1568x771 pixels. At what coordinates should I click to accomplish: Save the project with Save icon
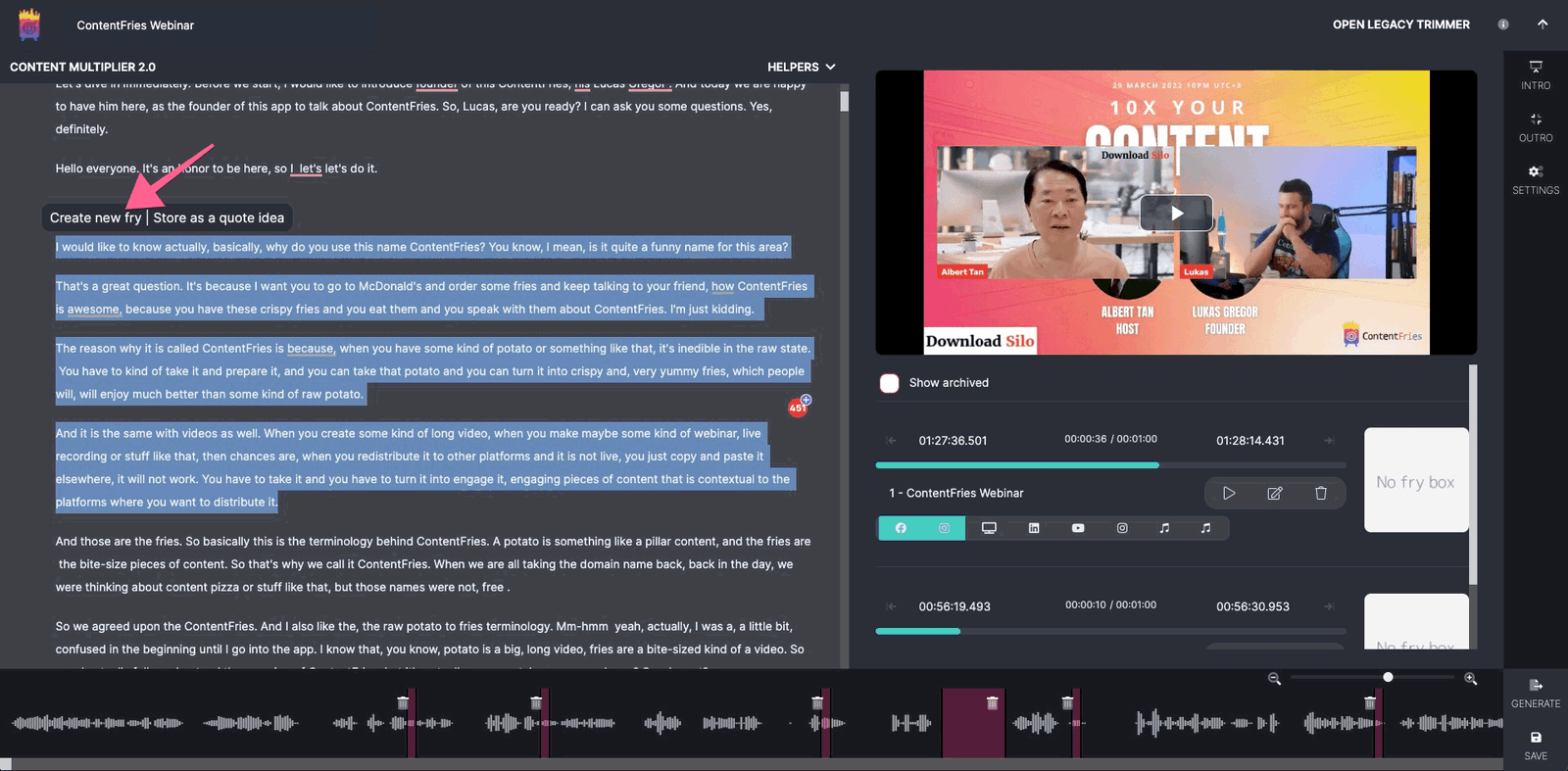[x=1536, y=746]
